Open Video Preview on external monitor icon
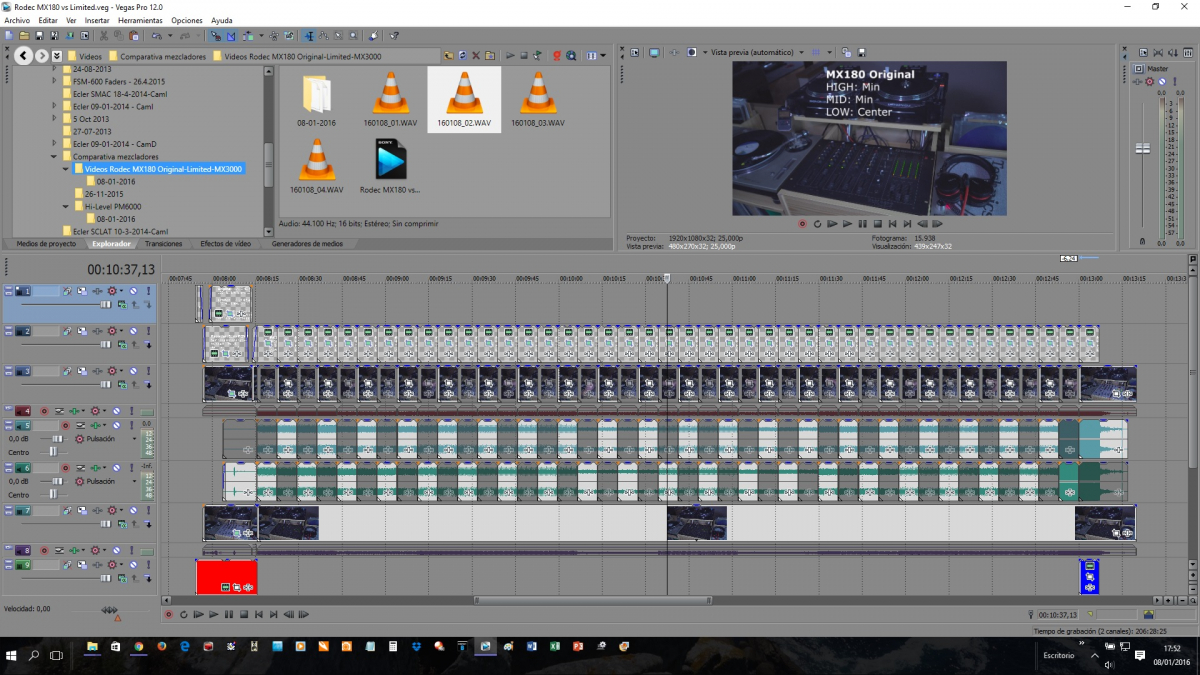 654,52
